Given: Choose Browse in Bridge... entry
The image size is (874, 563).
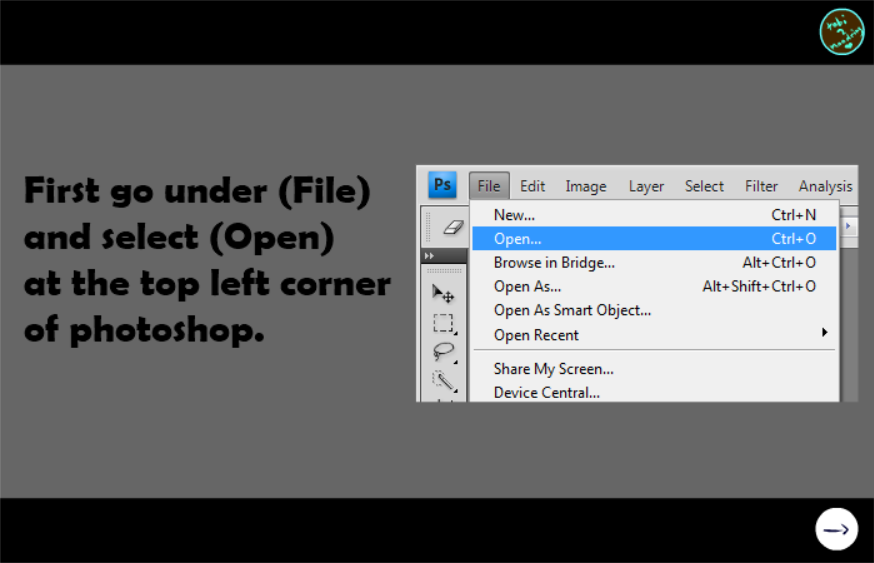Looking at the screenshot, I should click(654, 263).
